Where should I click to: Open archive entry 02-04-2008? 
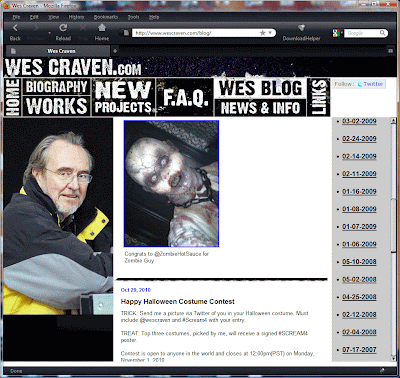click(359, 332)
